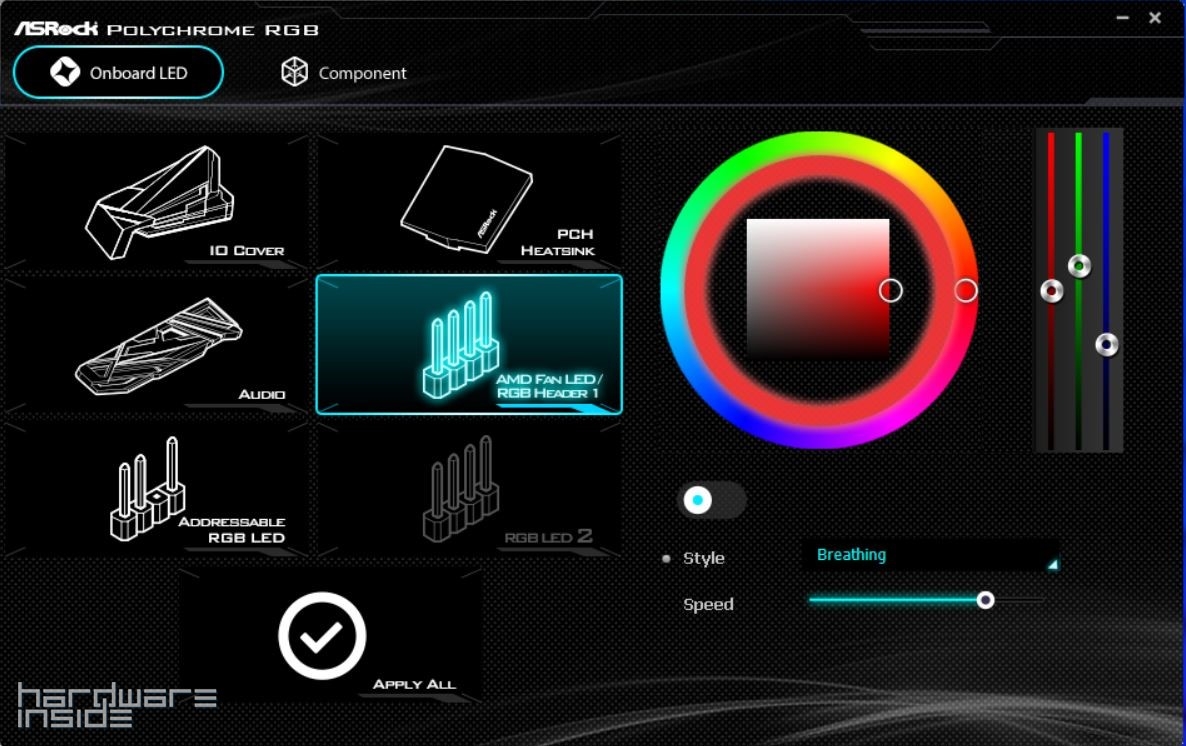
Task: Click the blue channel slider knob
Action: 1106,345
